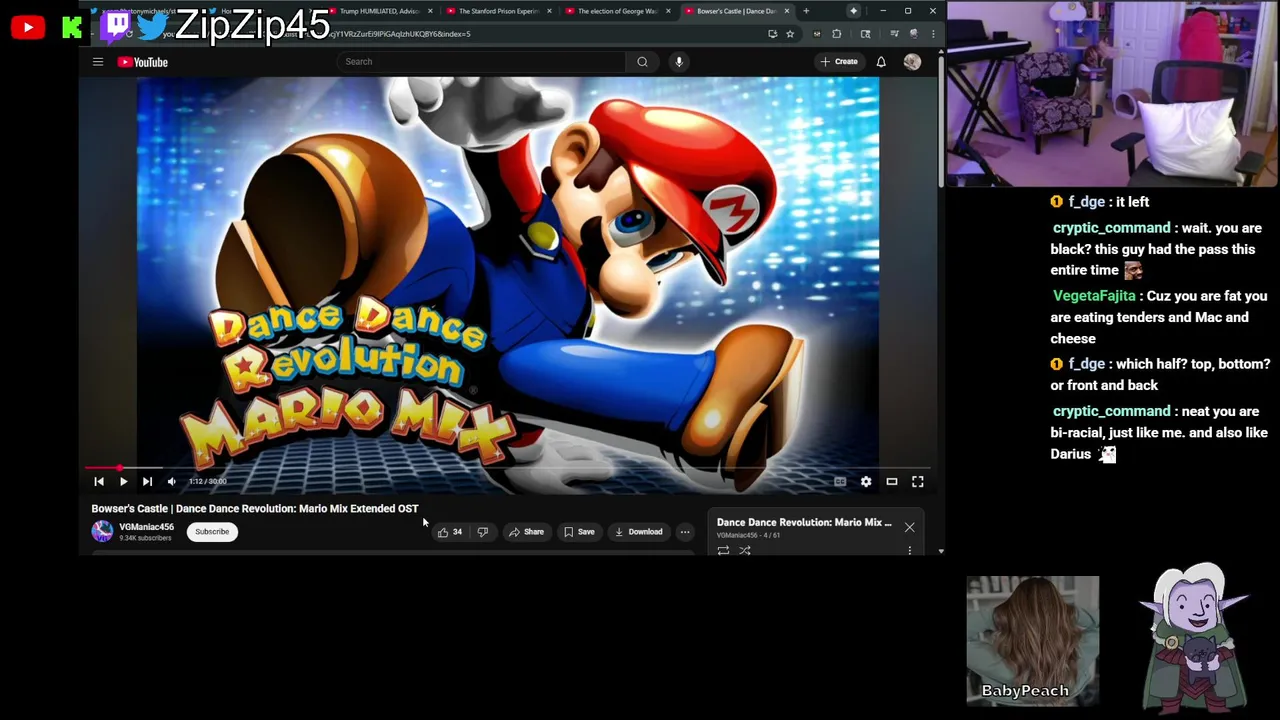This screenshot has height=720, width=1280.
Task: Open the YouTube notifications bell
Action: [x=881, y=62]
